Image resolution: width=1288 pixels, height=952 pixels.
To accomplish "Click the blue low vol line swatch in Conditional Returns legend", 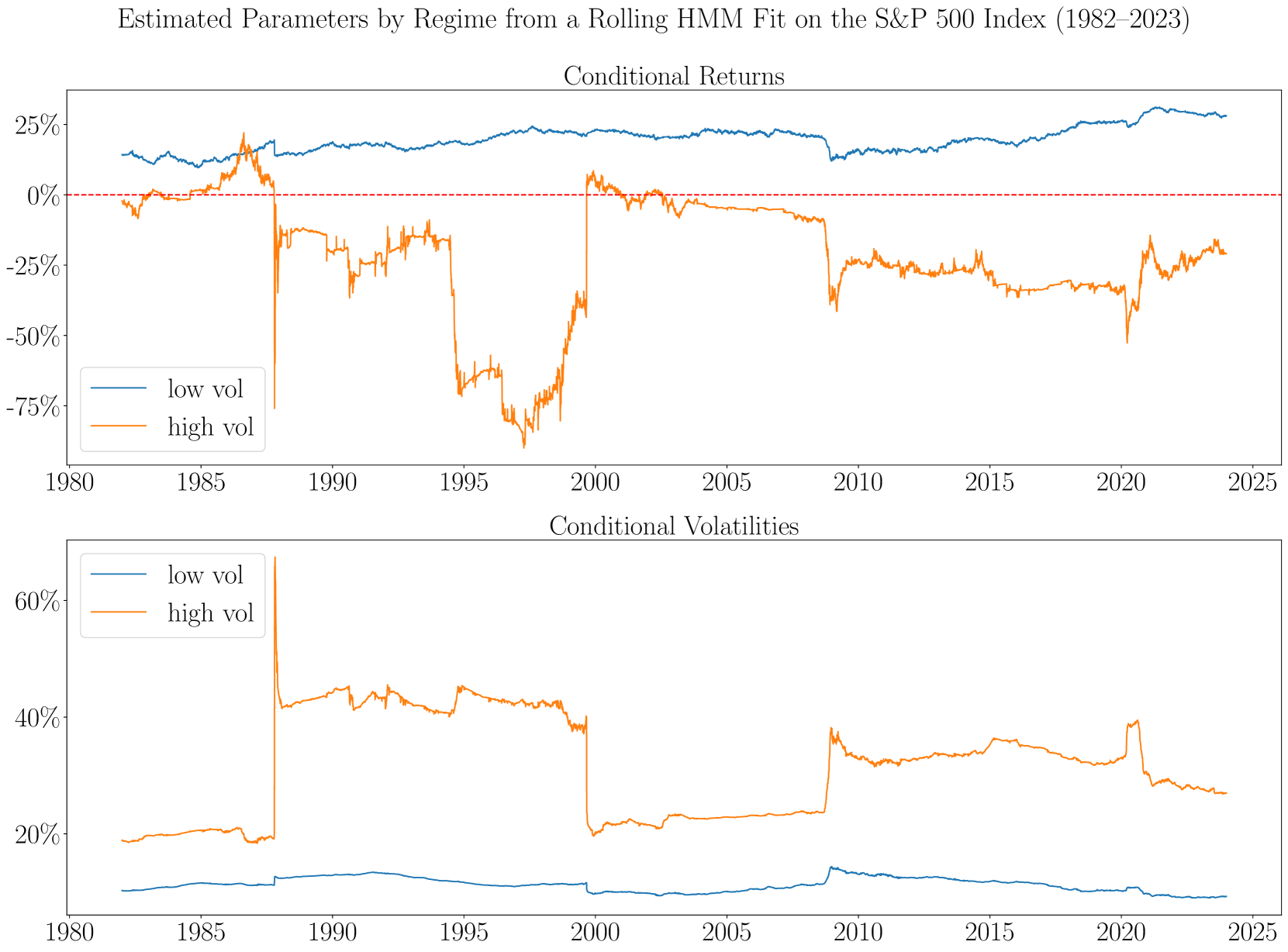I will (118, 388).
